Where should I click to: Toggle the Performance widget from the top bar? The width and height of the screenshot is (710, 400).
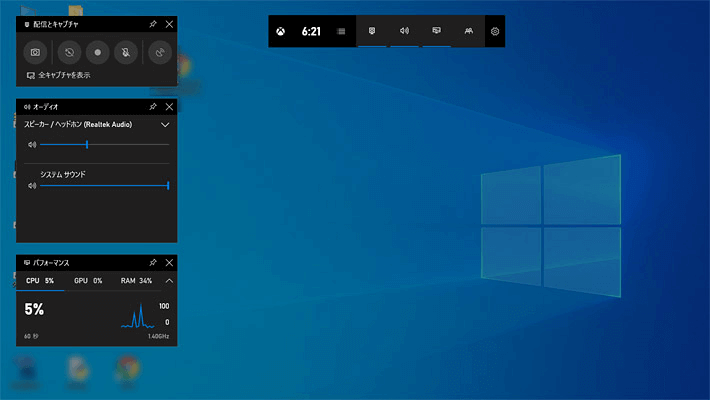(436, 31)
